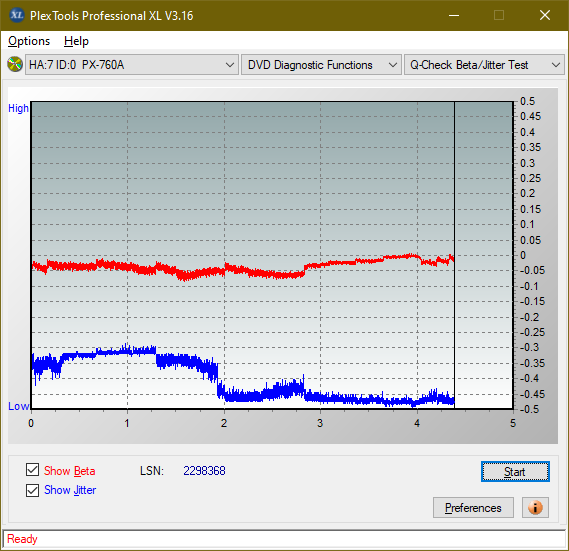Click the PlexTools XL app icon
Screen dimensions: 569x551
click(x=16, y=15)
